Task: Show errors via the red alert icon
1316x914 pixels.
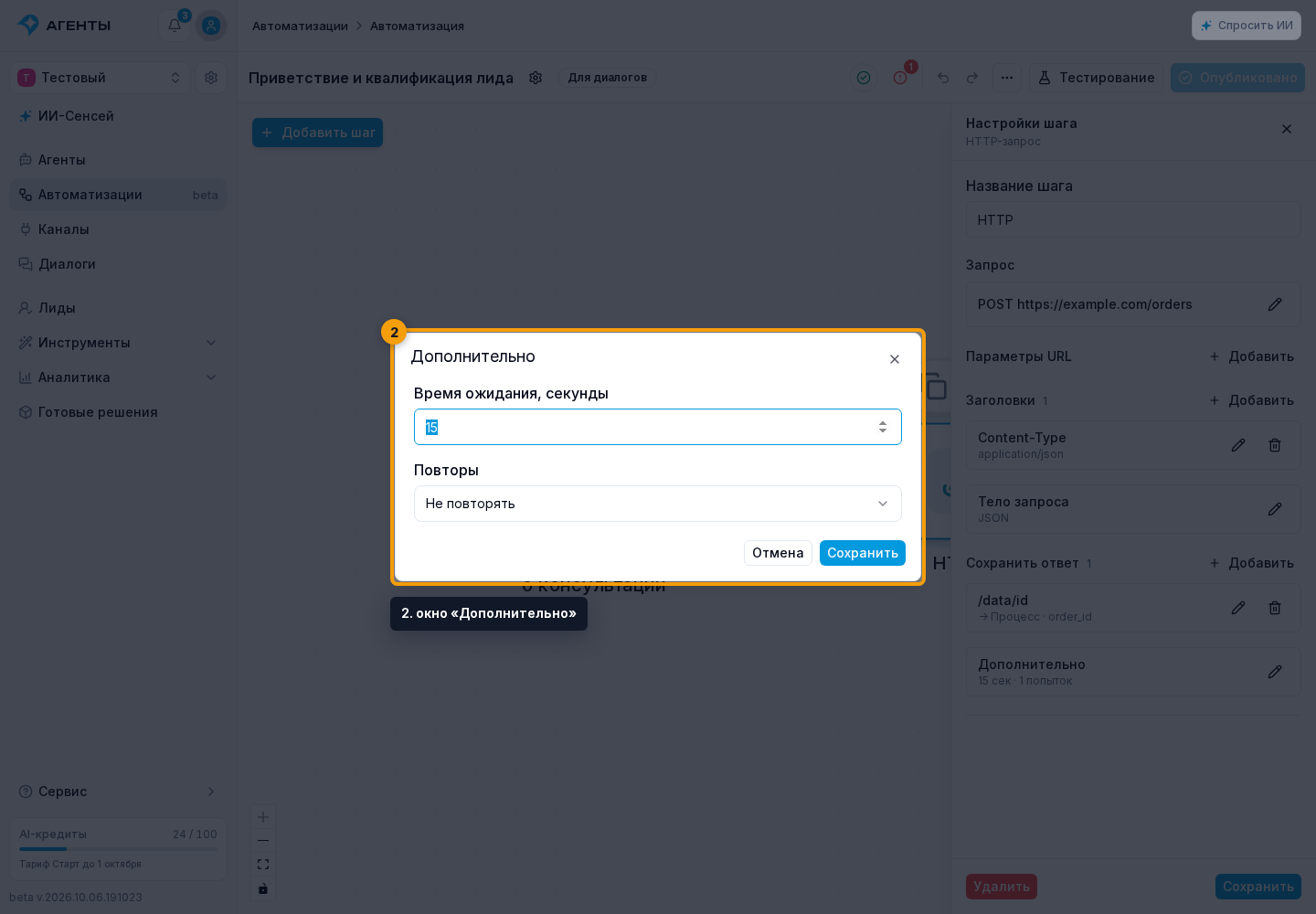Action: [900, 78]
